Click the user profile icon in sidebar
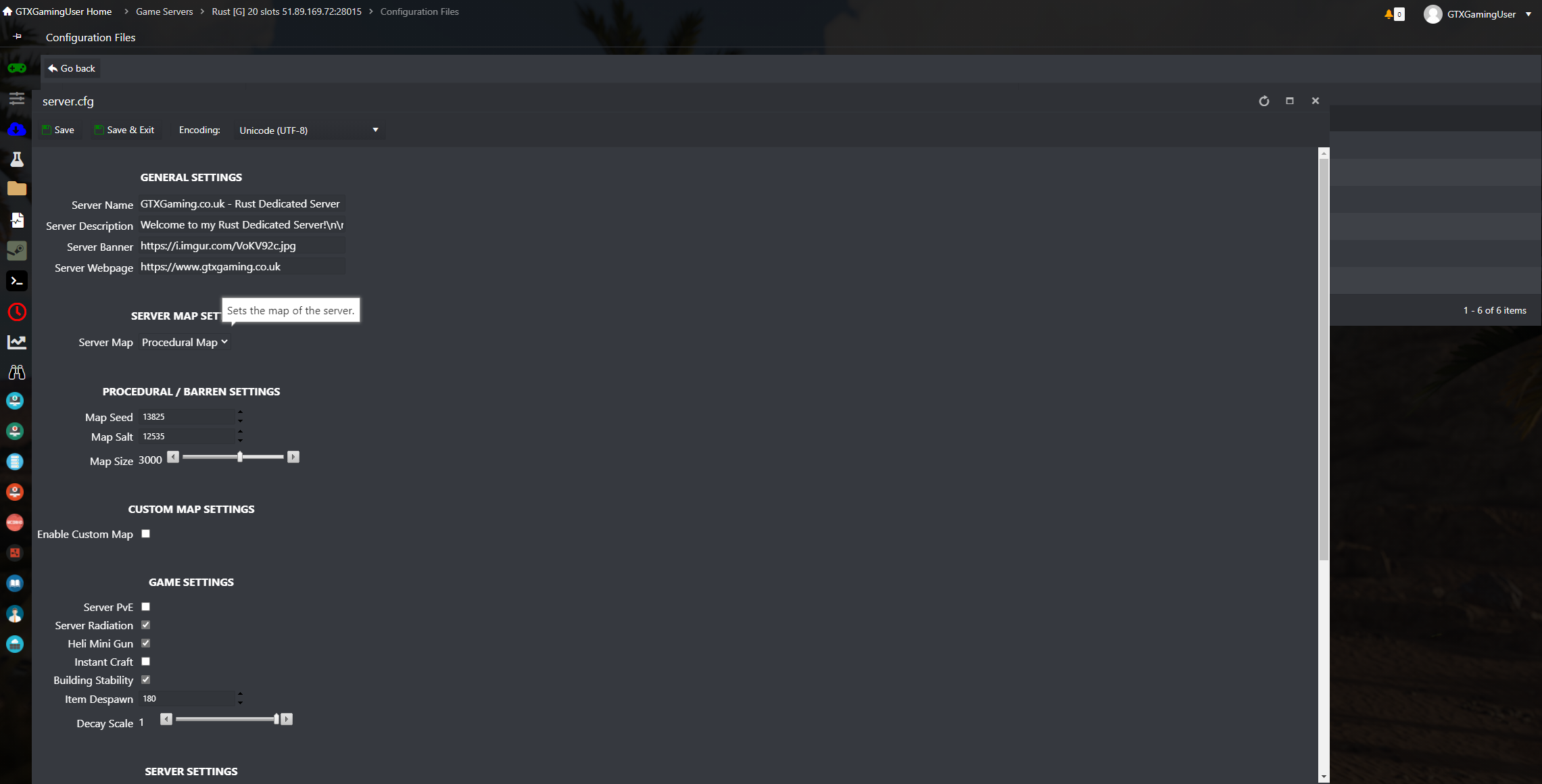This screenshot has width=1542, height=784. 16,613
